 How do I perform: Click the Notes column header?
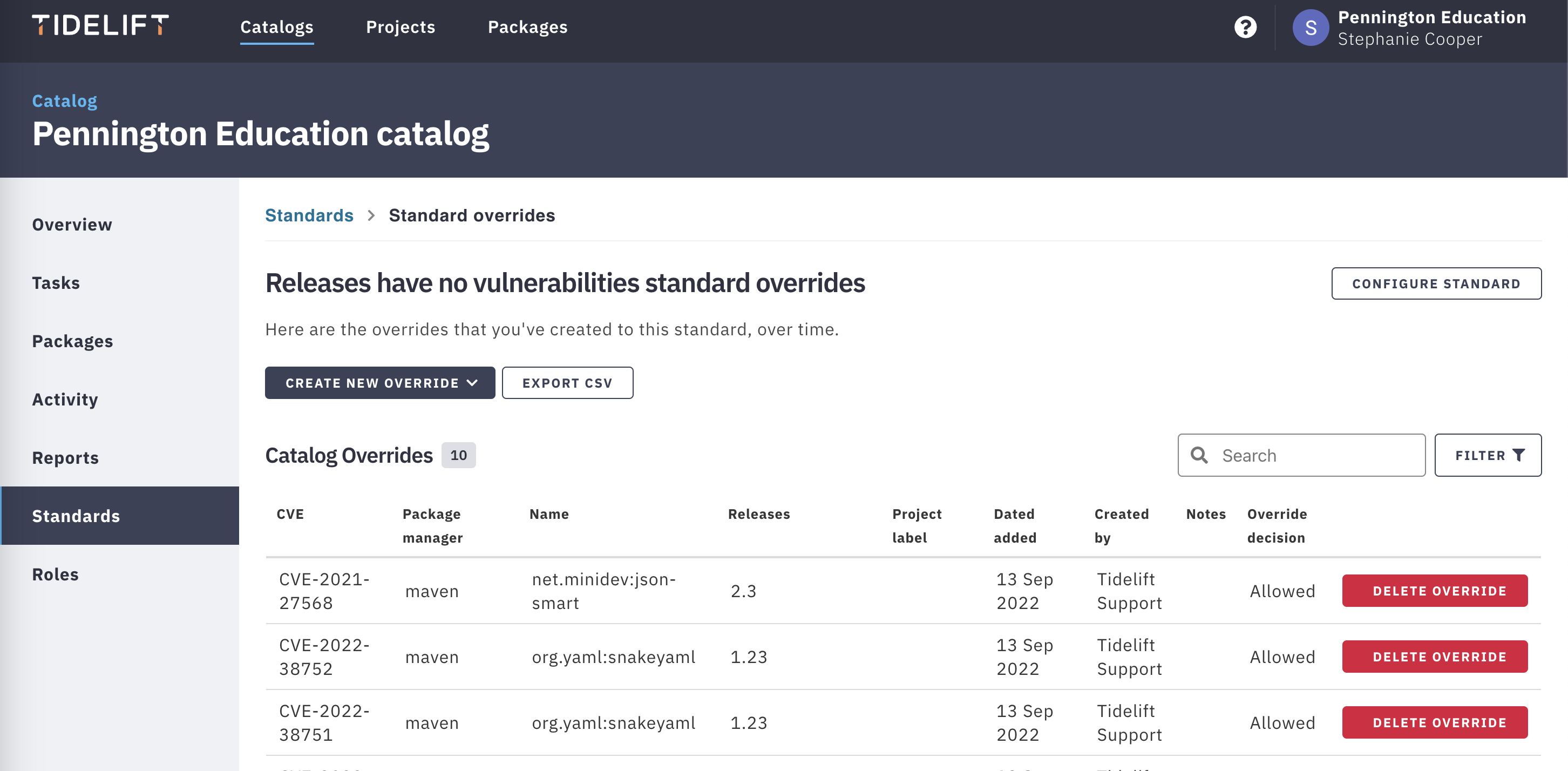click(1205, 513)
